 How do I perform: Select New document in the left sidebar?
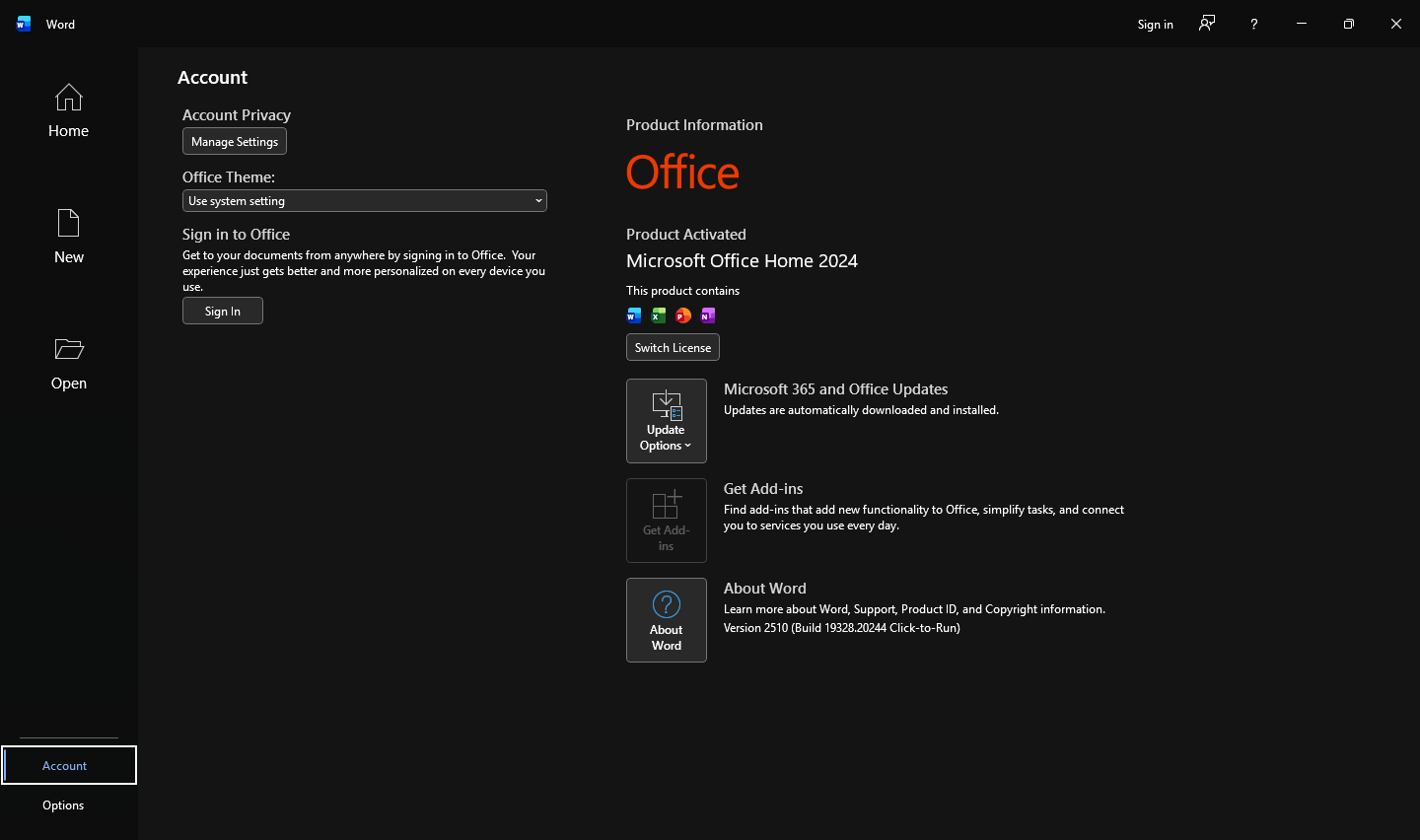68,237
